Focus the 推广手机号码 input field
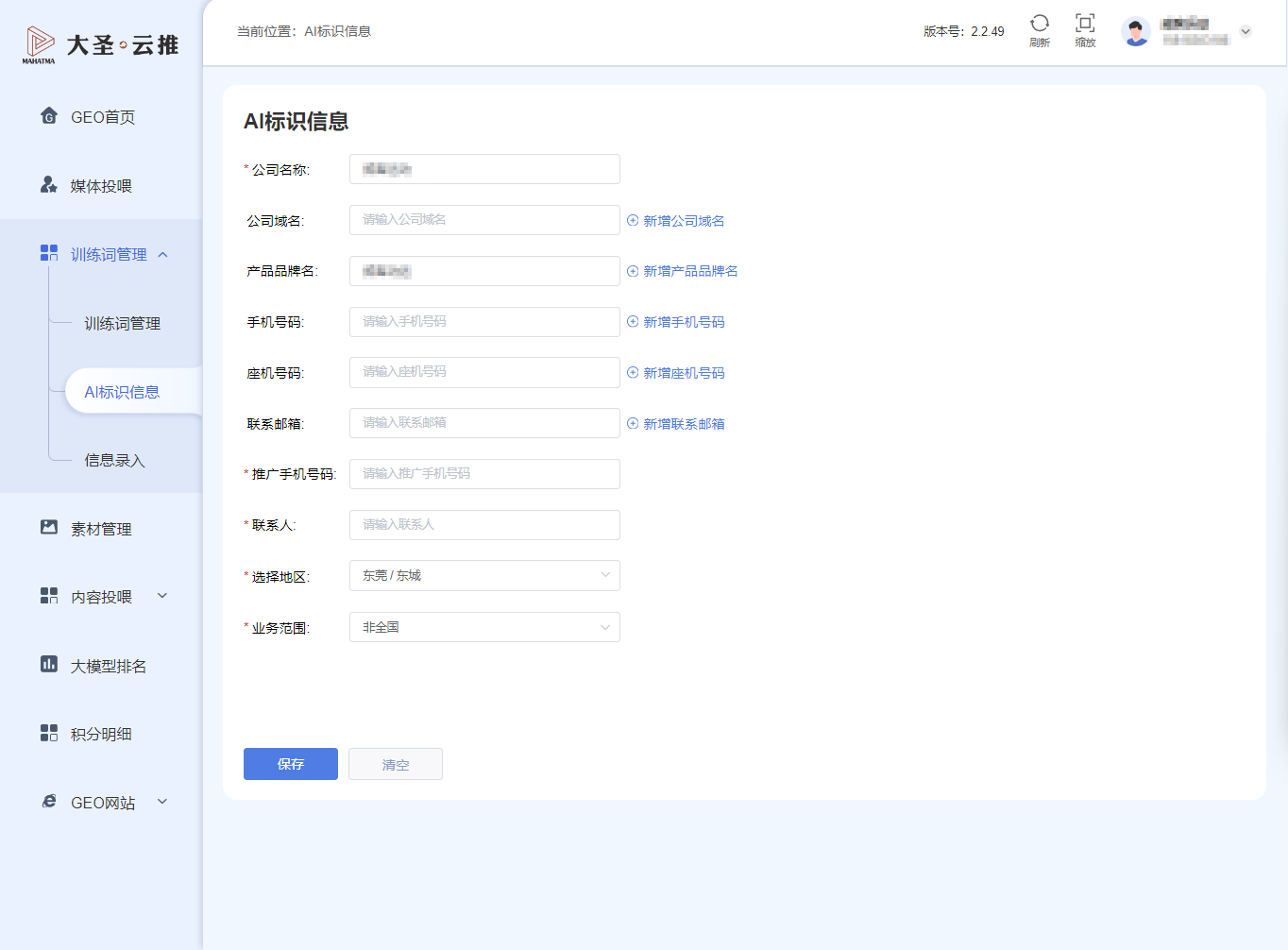Screen dimensions: 1288x950 click(484, 474)
